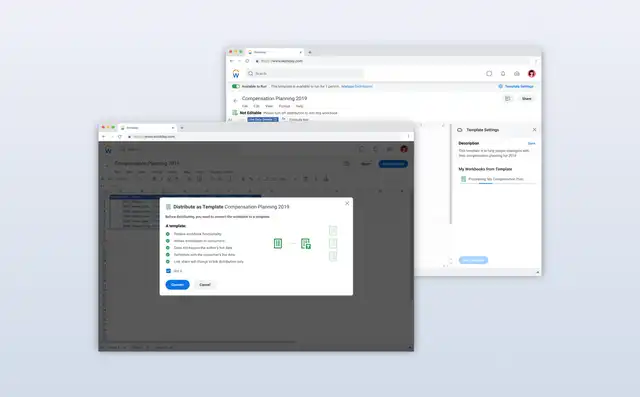The image size is (640, 397).
Task: Open the Format menu in back window
Action: (284, 106)
